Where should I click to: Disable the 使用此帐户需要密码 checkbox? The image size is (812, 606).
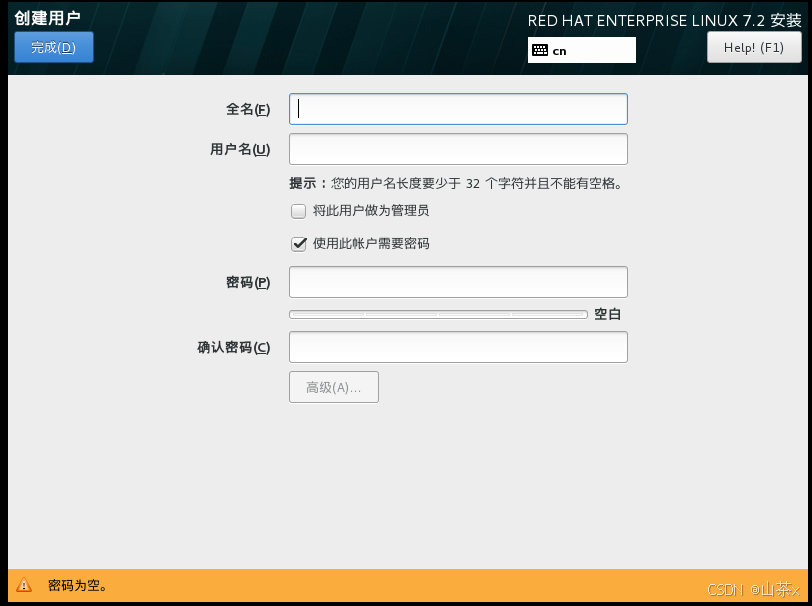click(298, 244)
